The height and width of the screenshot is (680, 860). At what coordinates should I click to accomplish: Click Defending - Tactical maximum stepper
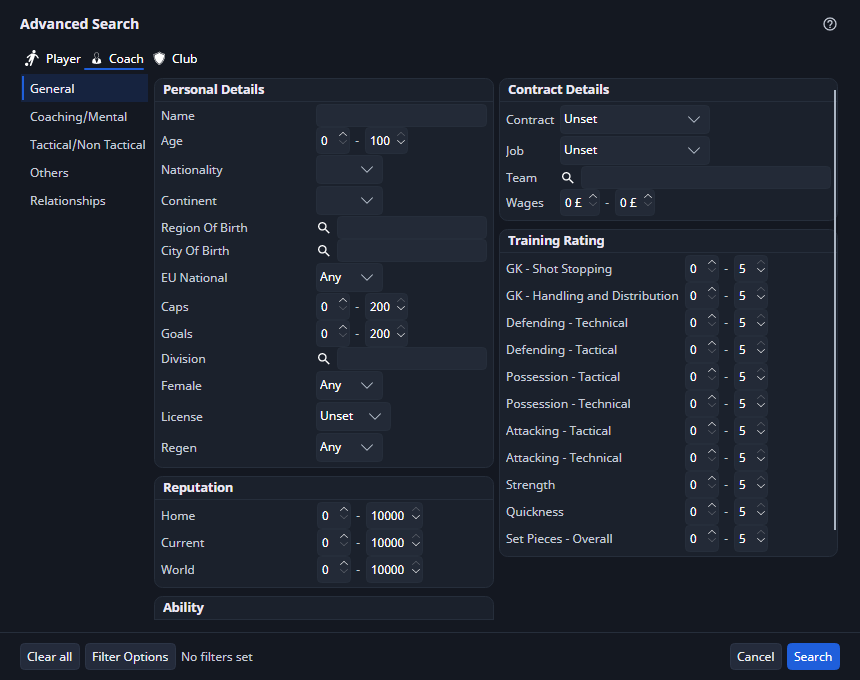pyautogui.click(x=751, y=349)
